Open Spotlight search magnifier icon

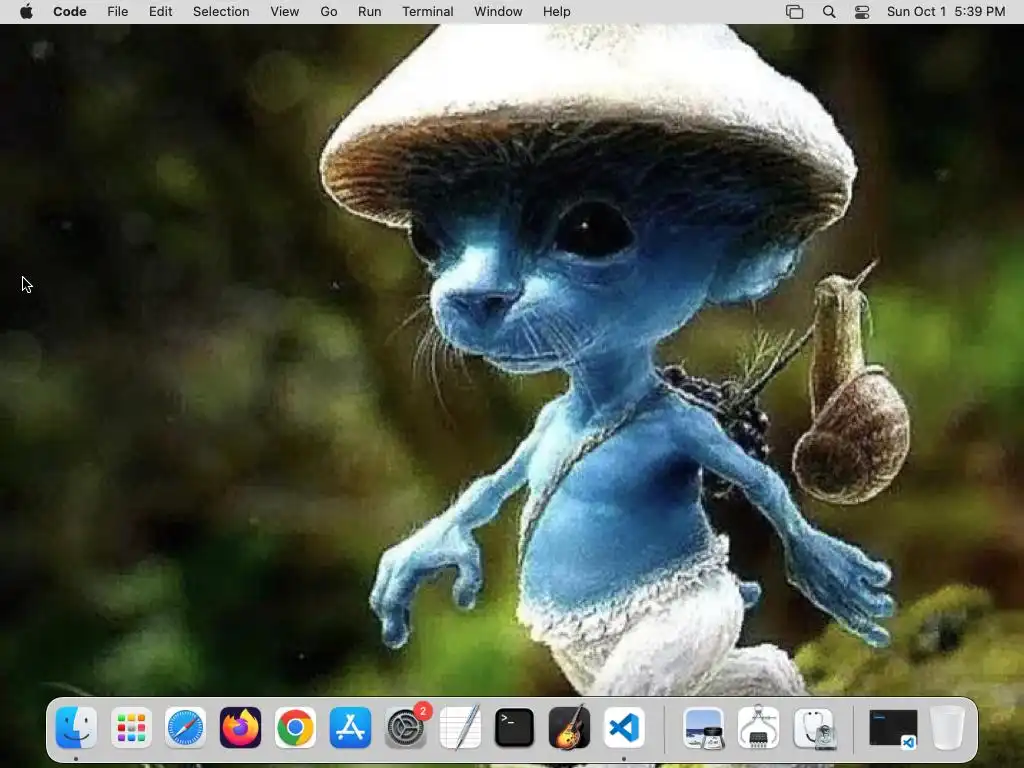click(829, 12)
